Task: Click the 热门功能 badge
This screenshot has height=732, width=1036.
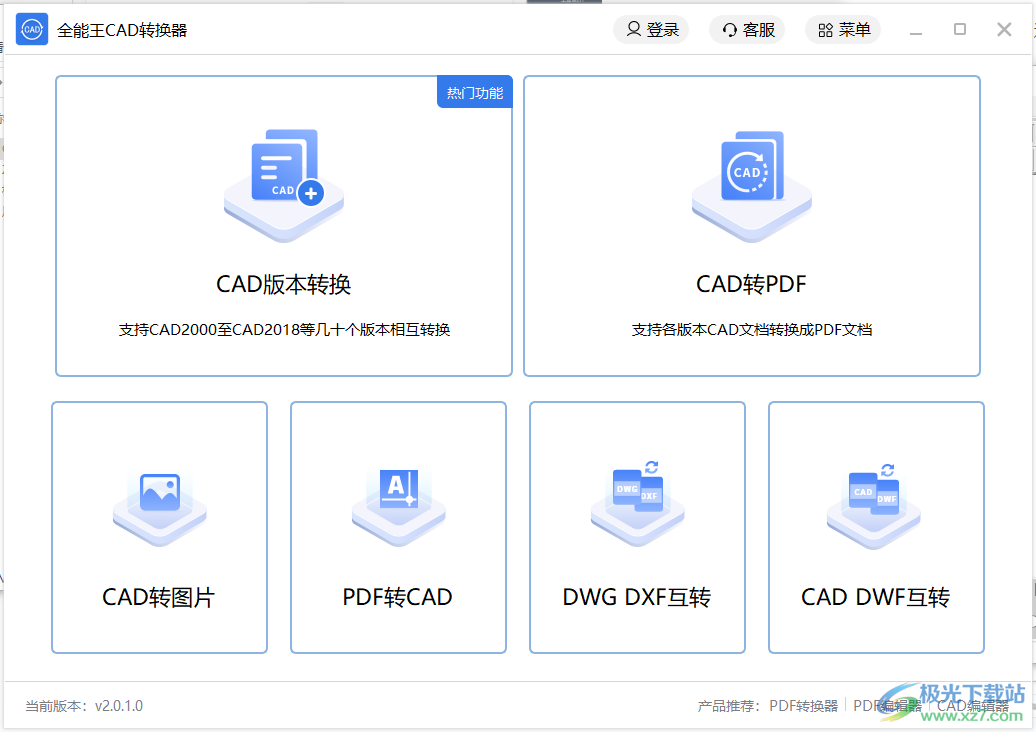Action: click(474, 92)
